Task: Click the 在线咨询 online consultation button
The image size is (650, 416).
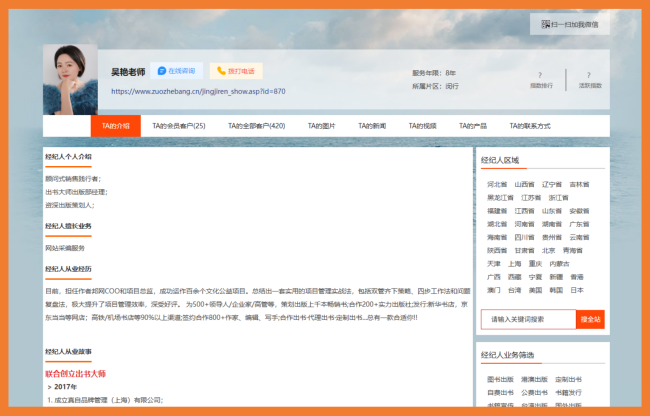Action: (180, 71)
